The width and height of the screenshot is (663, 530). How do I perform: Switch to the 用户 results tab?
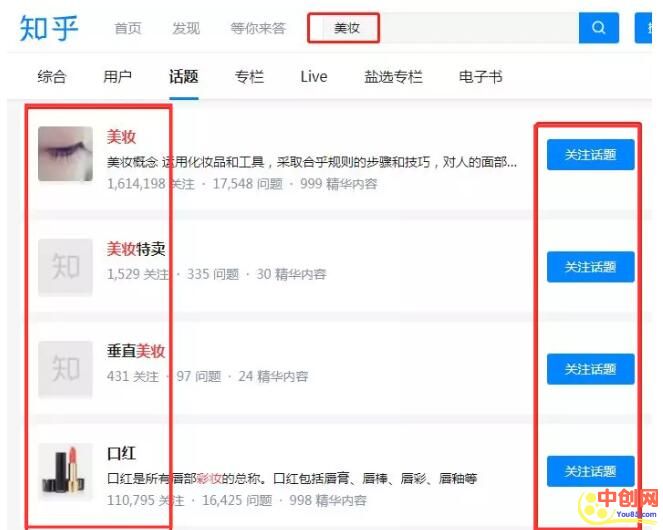pos(117,77)
